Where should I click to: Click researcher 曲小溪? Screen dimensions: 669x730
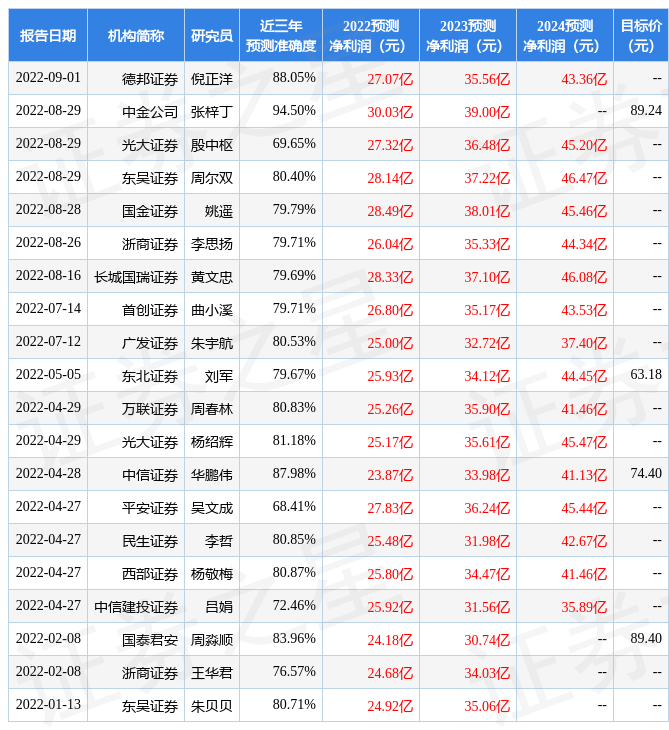tap(212, 310)
